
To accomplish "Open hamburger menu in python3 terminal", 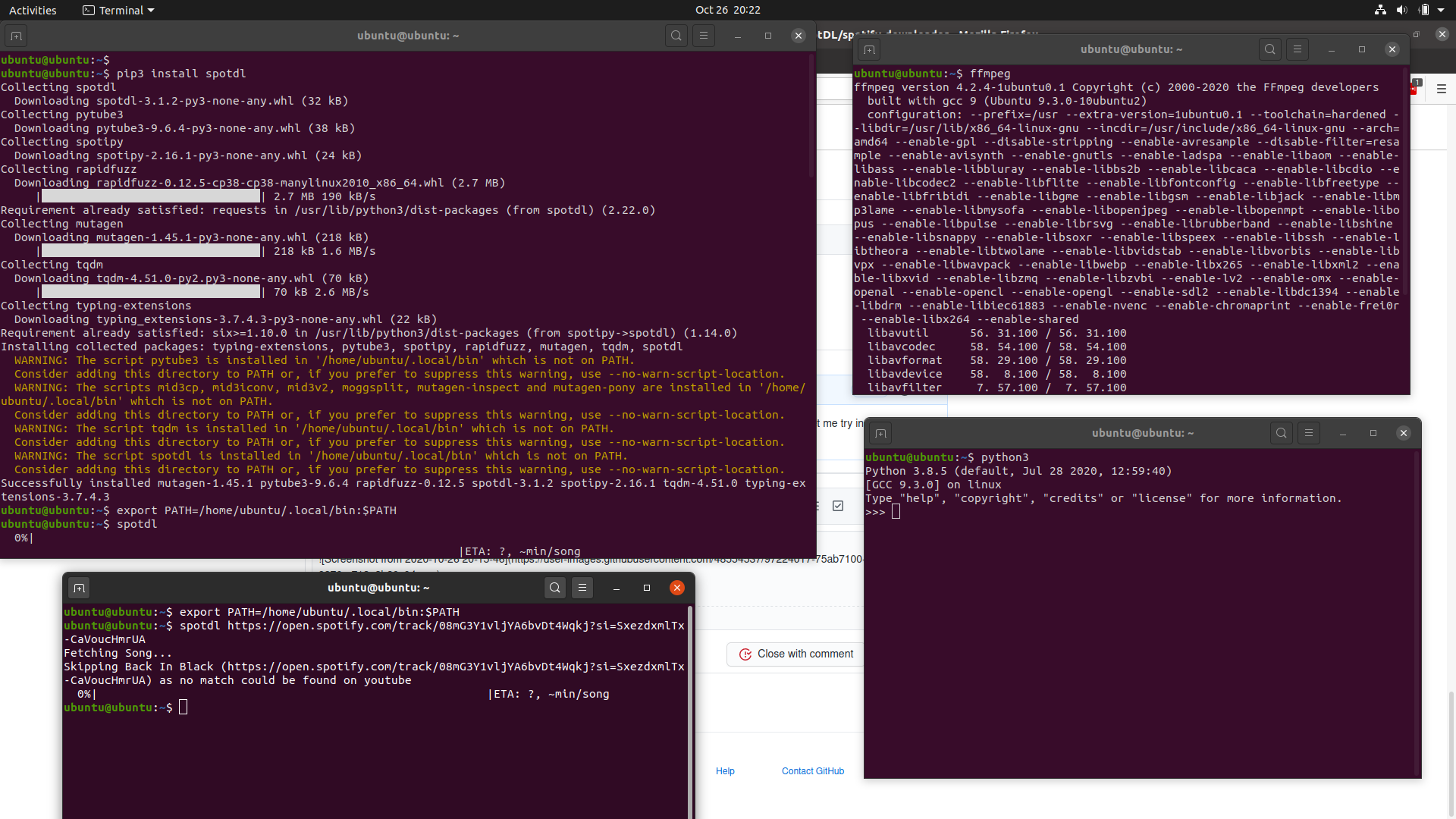I will coord(1309,433).
